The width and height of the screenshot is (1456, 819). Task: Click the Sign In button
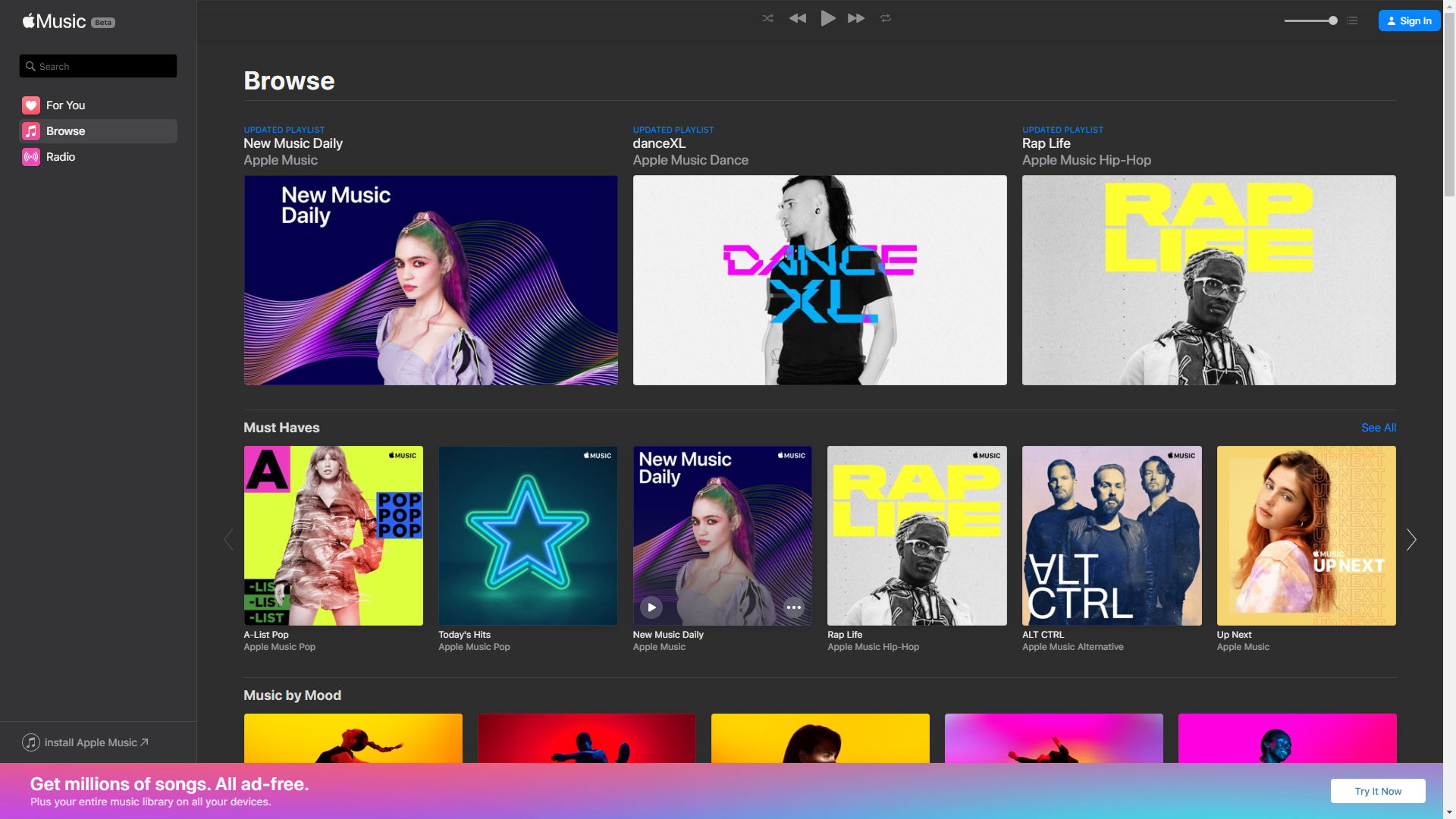[1409, 20]
